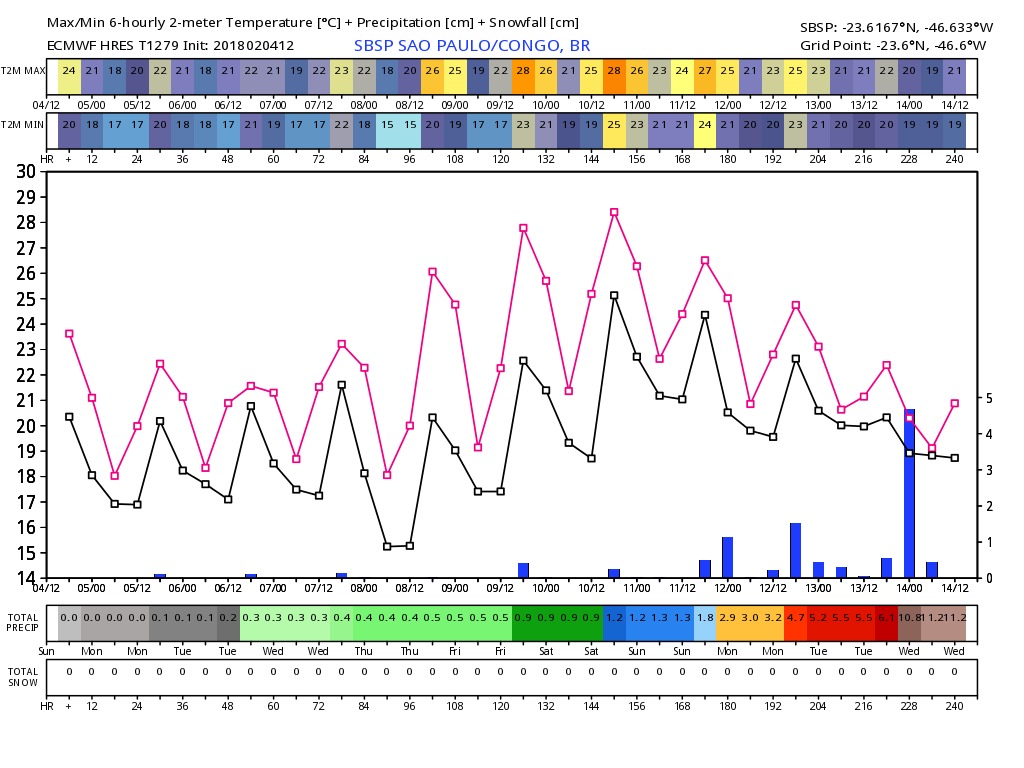This screenshot has width=1024, height=768.
Task: Select the ECMWF HRES T1279 Init text
Action: (170, 46)
